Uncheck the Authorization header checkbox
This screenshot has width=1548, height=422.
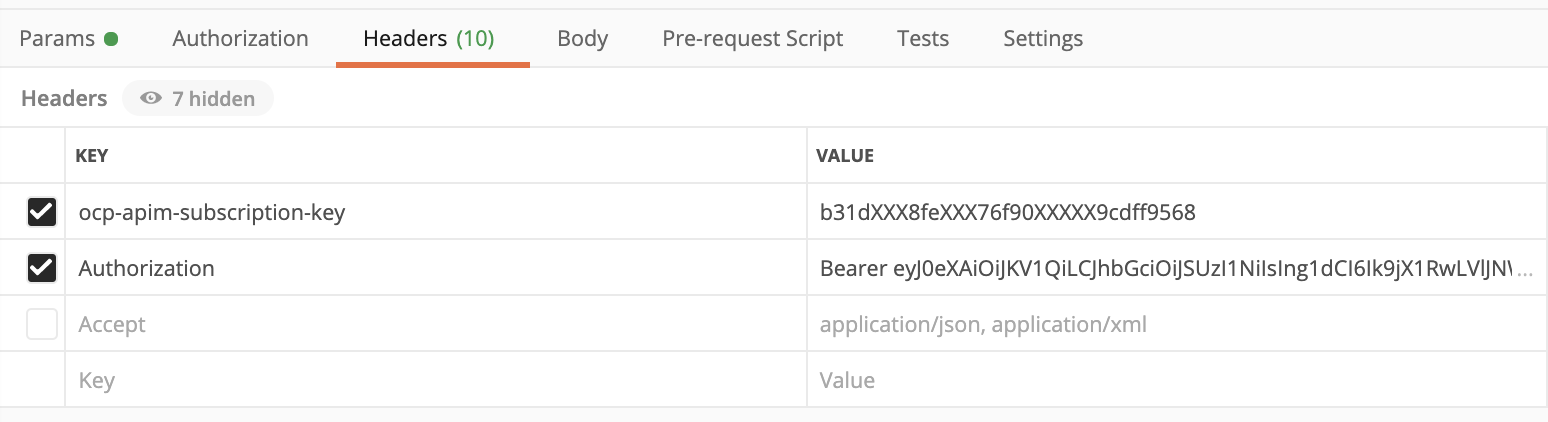click(x=41, y=268)
